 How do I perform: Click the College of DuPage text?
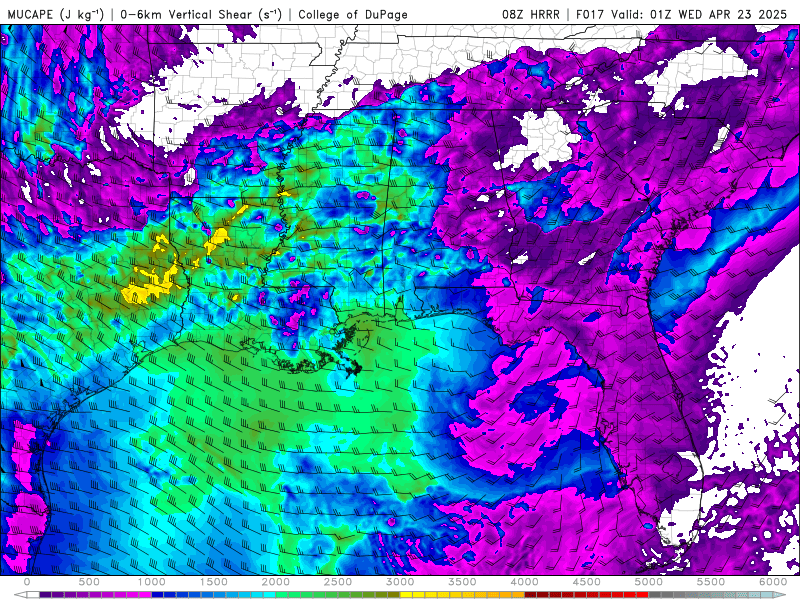pyautogui.click(x=353, y=14)
